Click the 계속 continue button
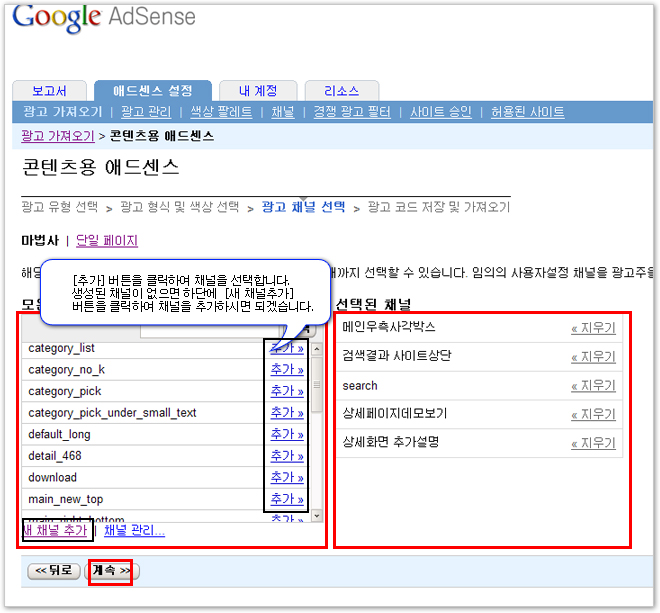This screenshot has width=660, height=613. point(112,571)
